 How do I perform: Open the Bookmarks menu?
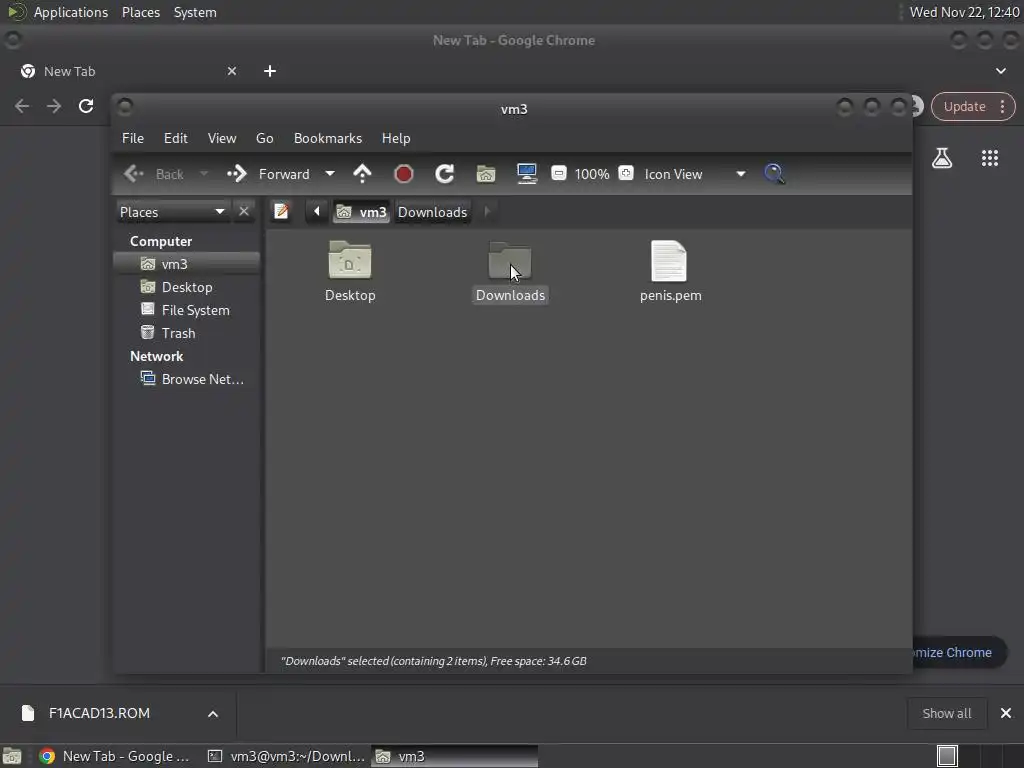pos(328,138)
